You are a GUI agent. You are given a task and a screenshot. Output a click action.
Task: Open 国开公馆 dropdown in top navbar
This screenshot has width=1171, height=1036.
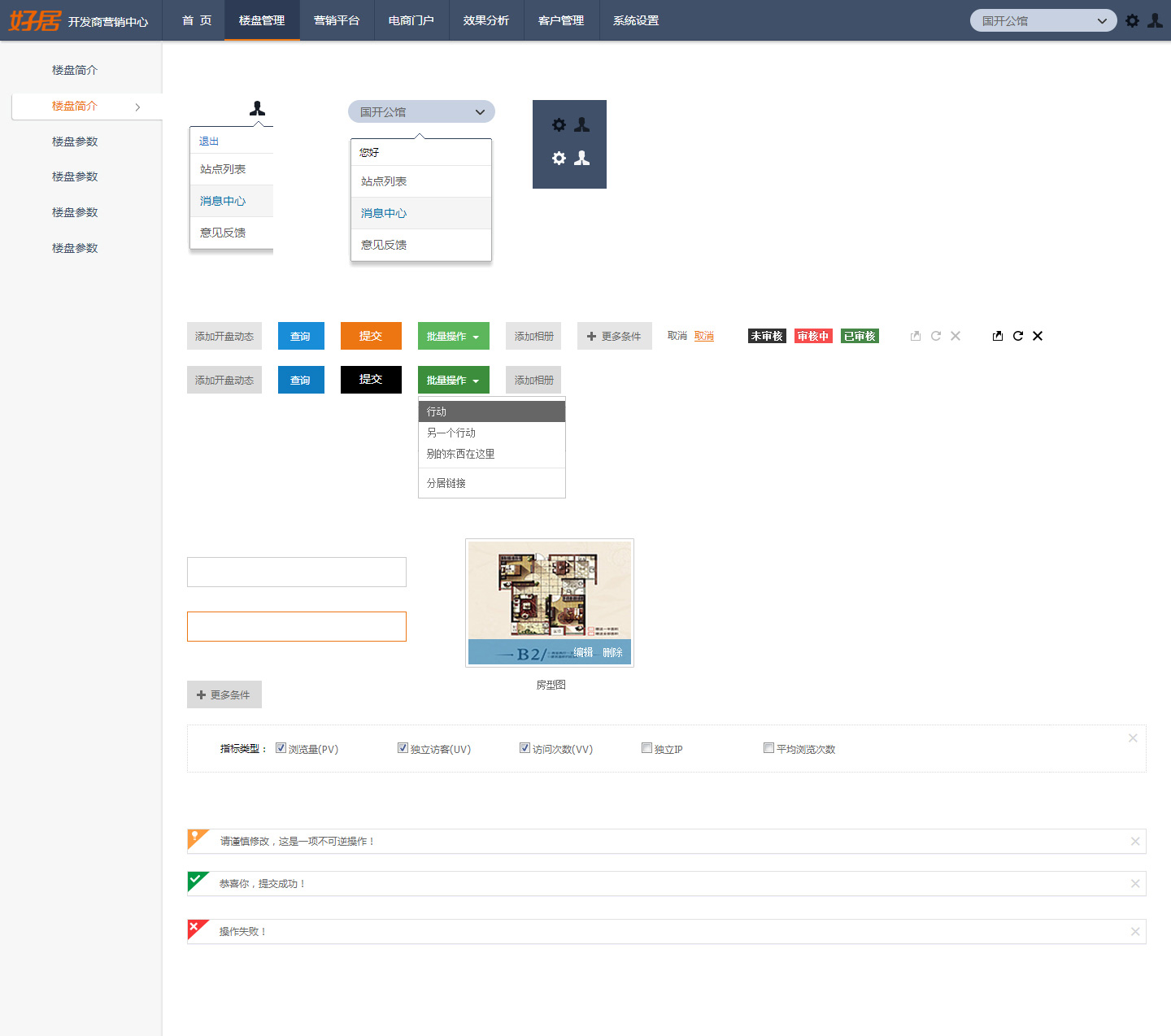tap(1043, 20)
